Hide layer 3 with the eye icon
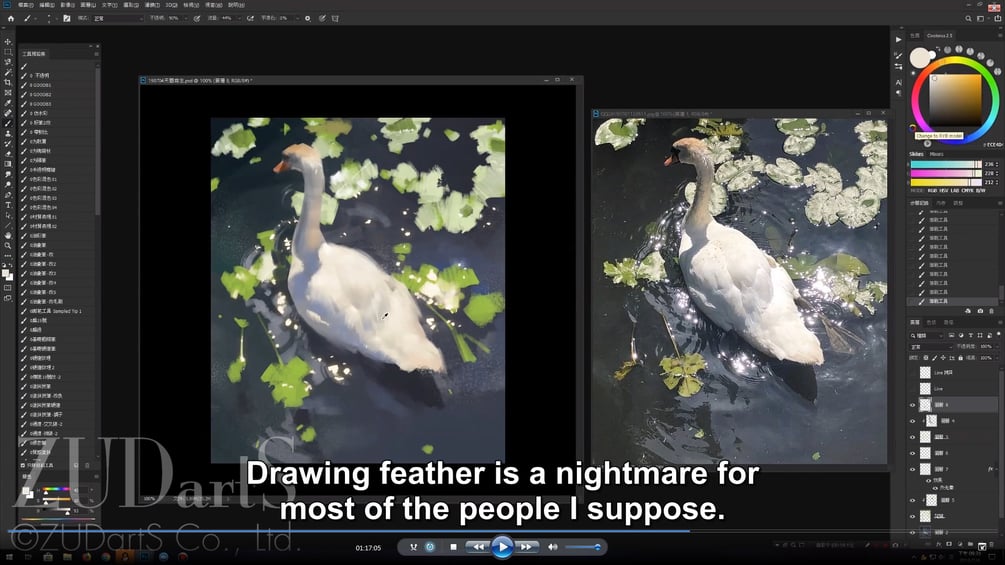Image resolution: width=1005 pixels, height=565 pixels. tap(913, 437)
